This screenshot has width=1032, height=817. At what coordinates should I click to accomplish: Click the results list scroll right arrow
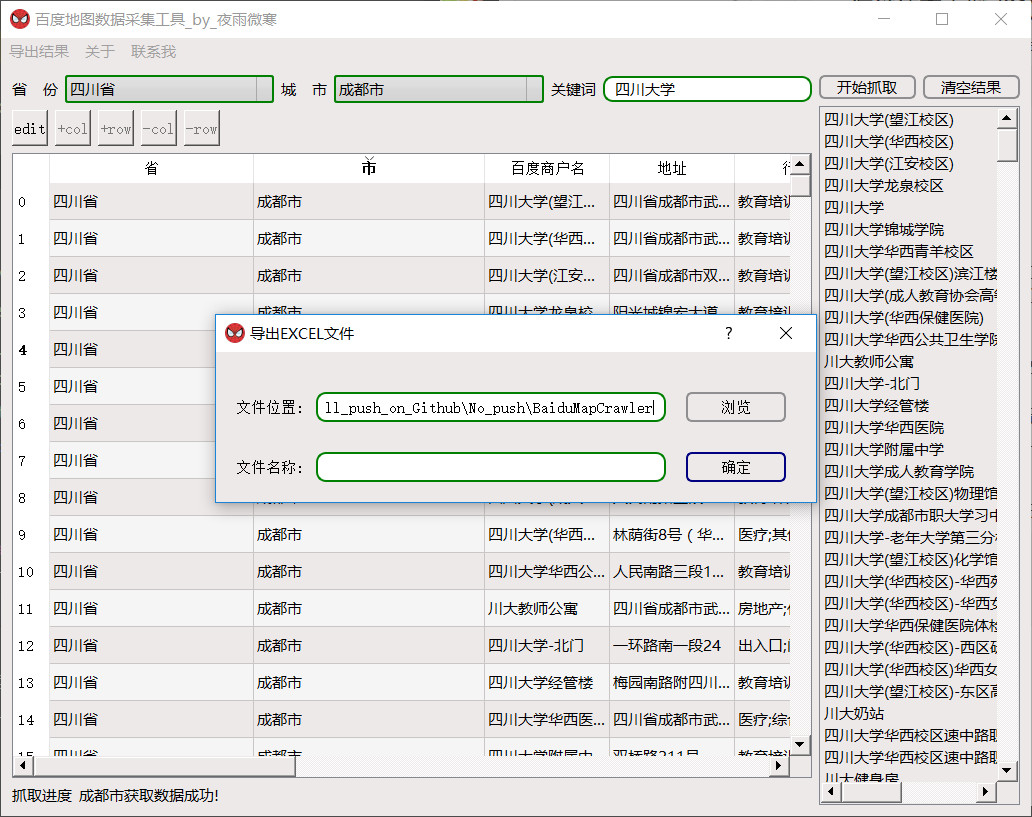coord(986,791)
